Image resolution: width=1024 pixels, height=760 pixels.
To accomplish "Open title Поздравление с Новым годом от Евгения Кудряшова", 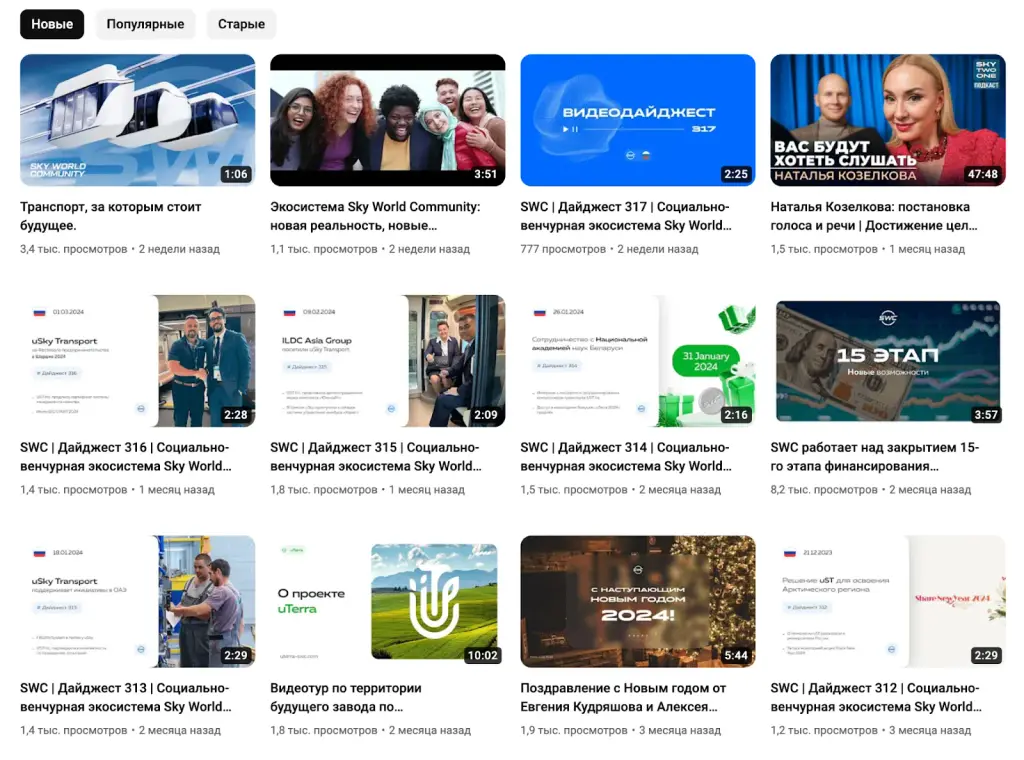I will pyautogui.click(x=623, y=697).
